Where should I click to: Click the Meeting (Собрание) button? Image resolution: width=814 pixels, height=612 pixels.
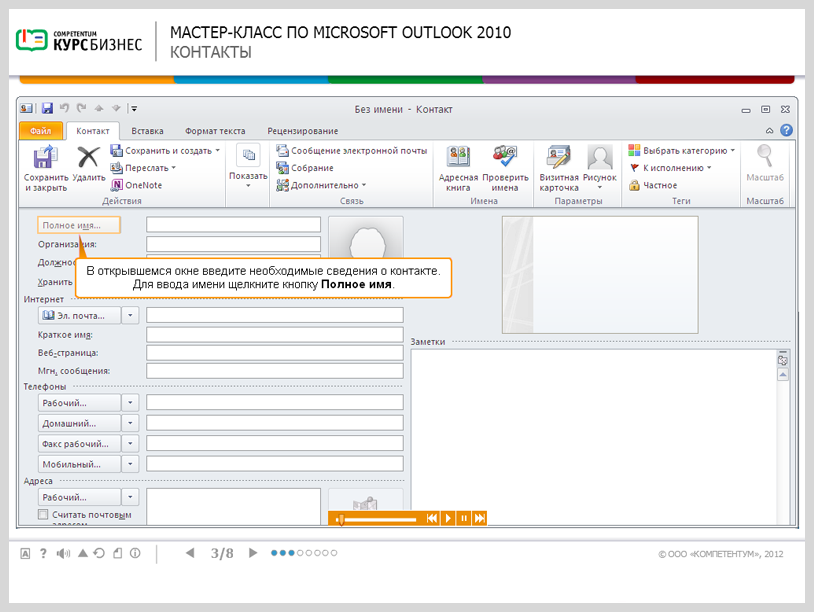pos(305,168)
